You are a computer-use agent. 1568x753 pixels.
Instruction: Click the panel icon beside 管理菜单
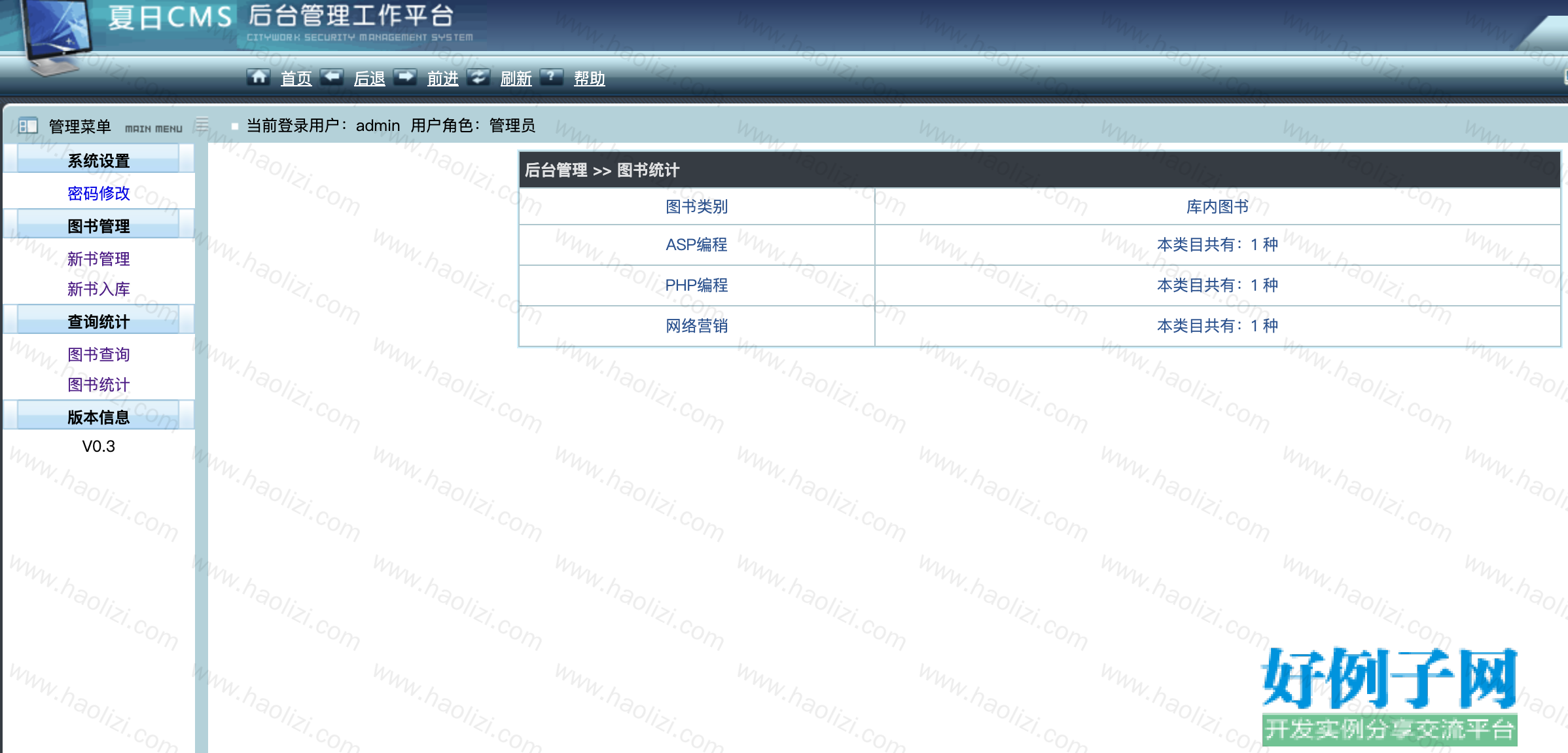pos(27,125)
